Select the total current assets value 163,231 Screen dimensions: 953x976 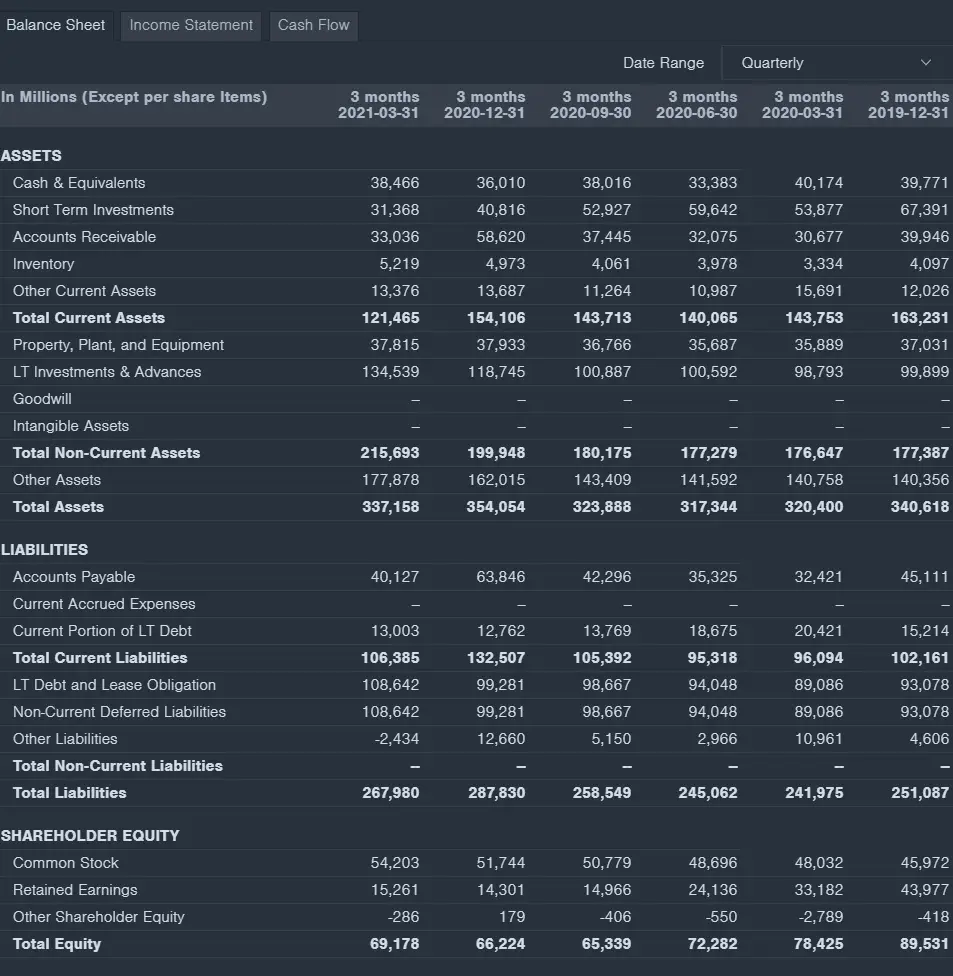click(x=920, y=318)
